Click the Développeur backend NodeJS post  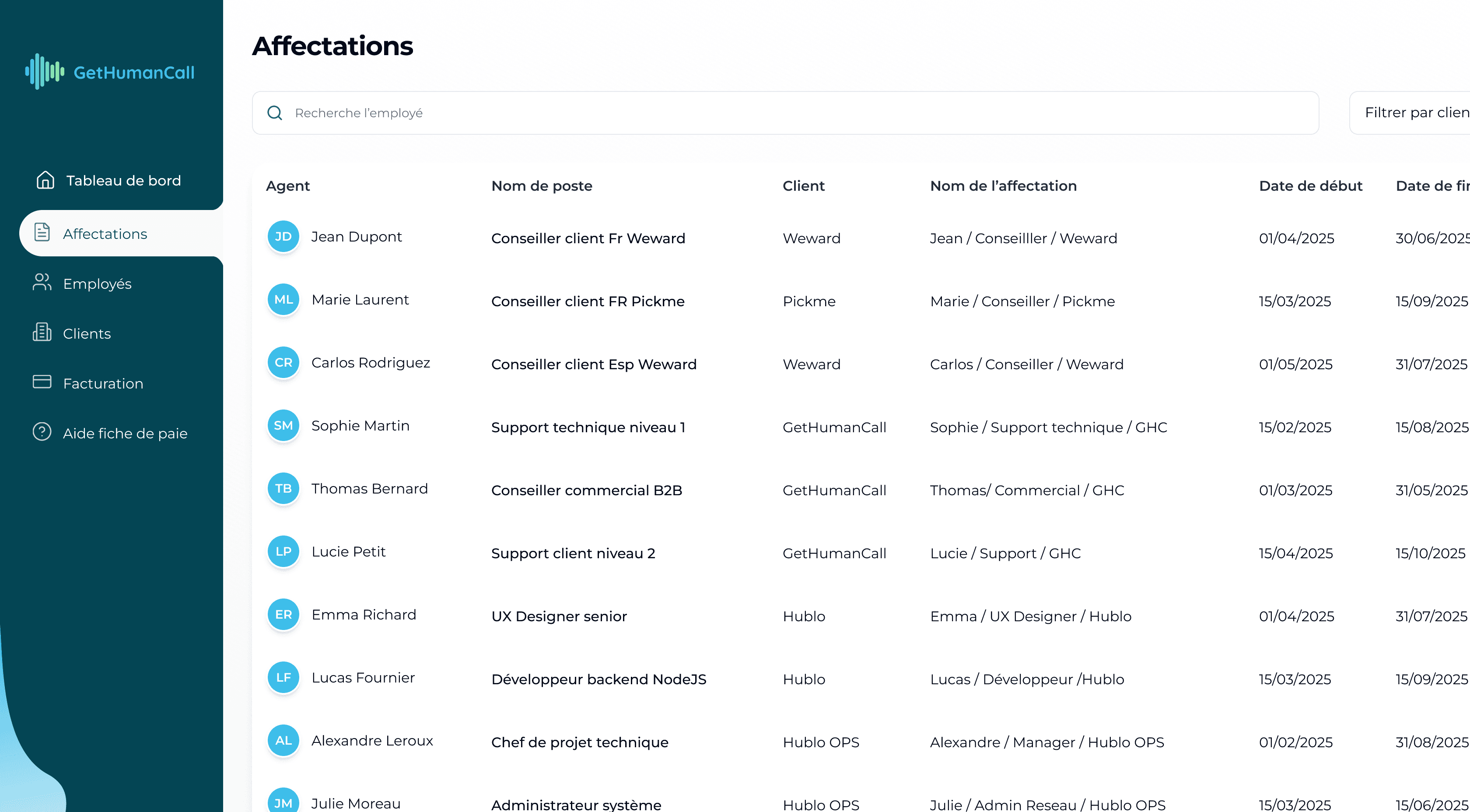tap(598, 679)
